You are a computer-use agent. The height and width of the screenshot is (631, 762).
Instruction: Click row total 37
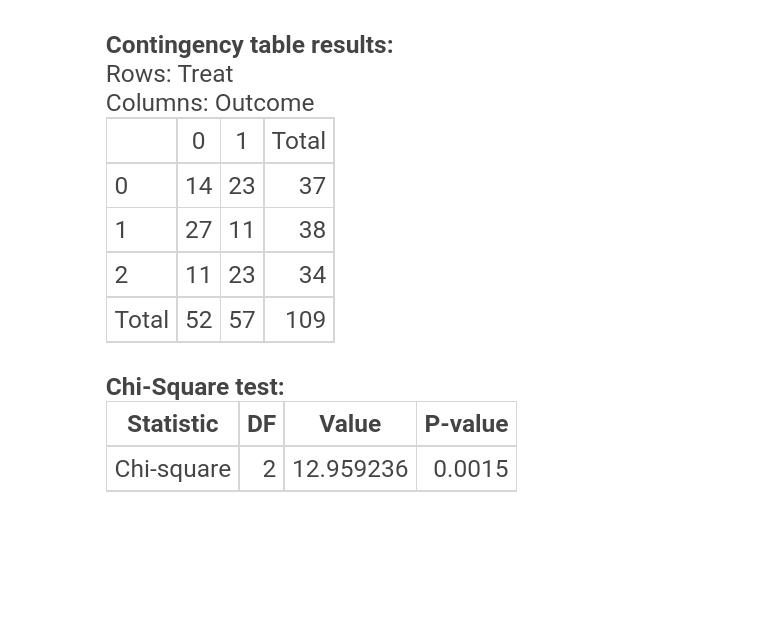coord(312,186)
